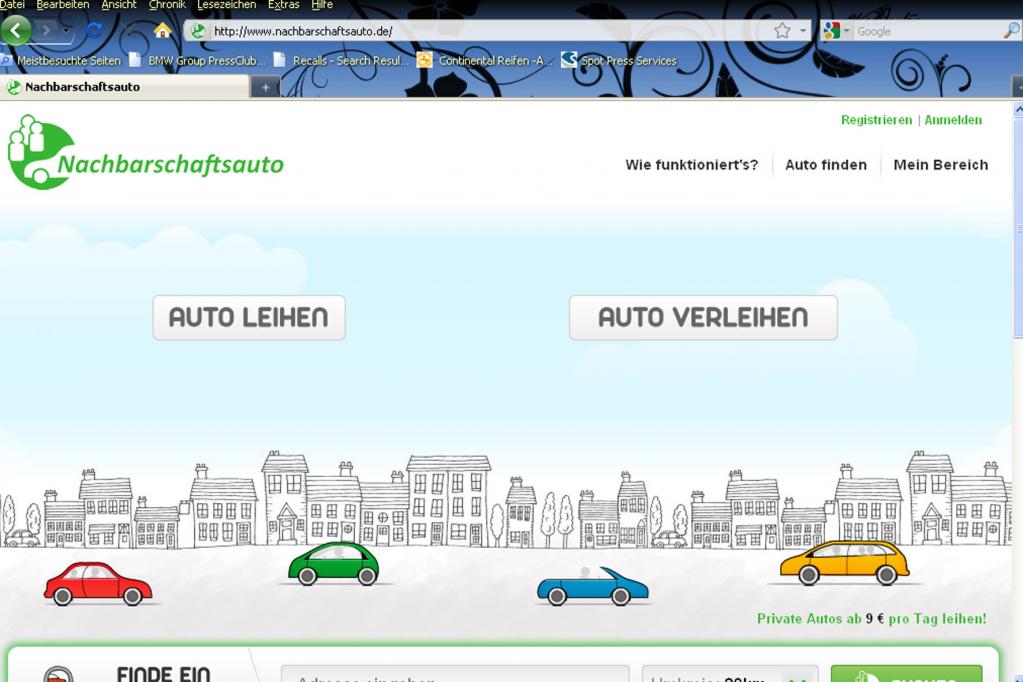Click AUTO LEIHEN button
This screenshot has height=682, width=1023.
click(x=249, y=318)
